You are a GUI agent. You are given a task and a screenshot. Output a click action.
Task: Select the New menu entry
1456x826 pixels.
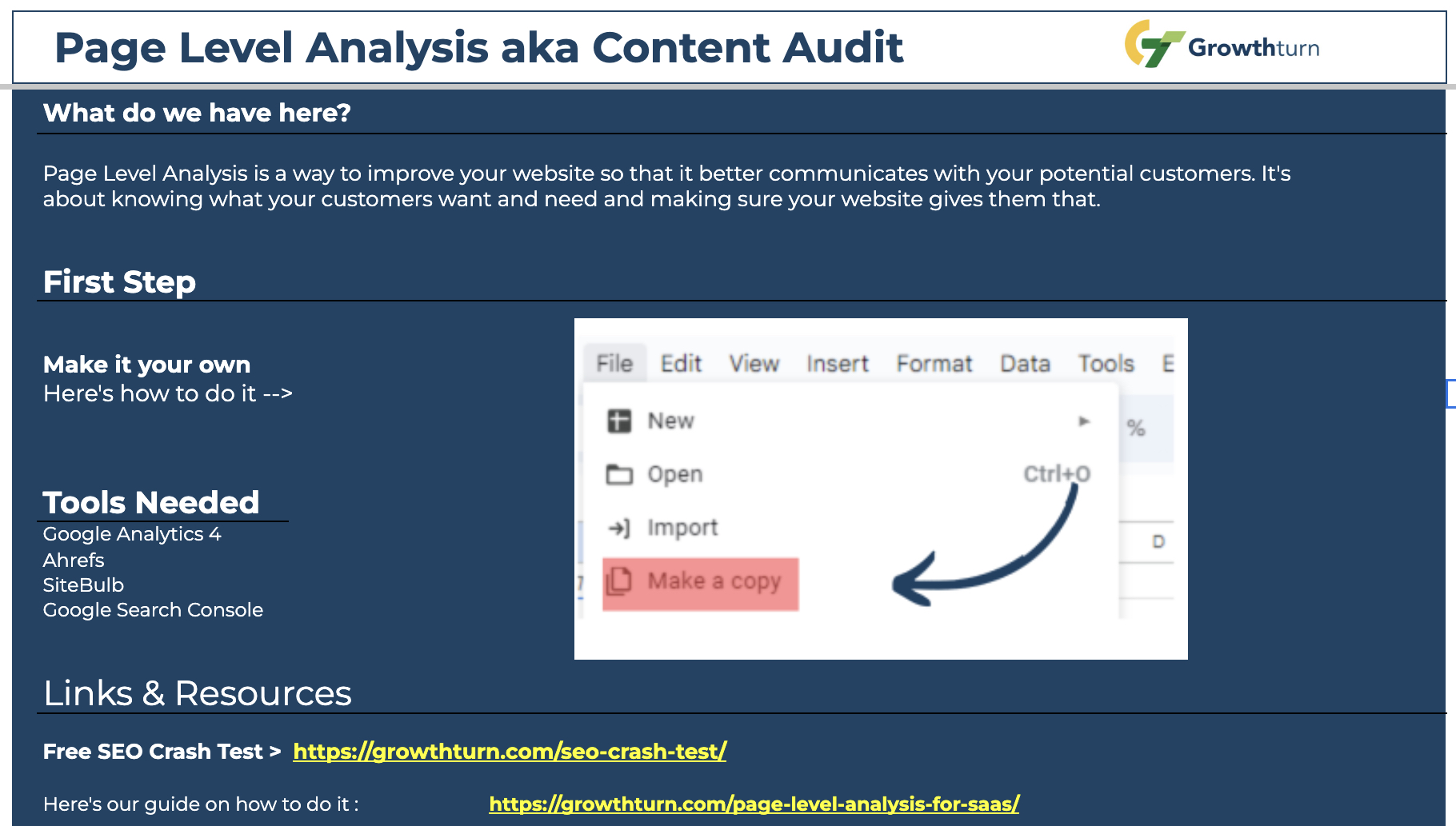point(670,420)
